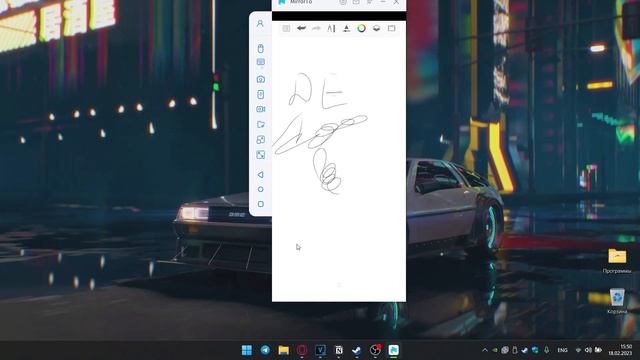
Task: Open the V app in the taskbar
Action: coord(320,350)
